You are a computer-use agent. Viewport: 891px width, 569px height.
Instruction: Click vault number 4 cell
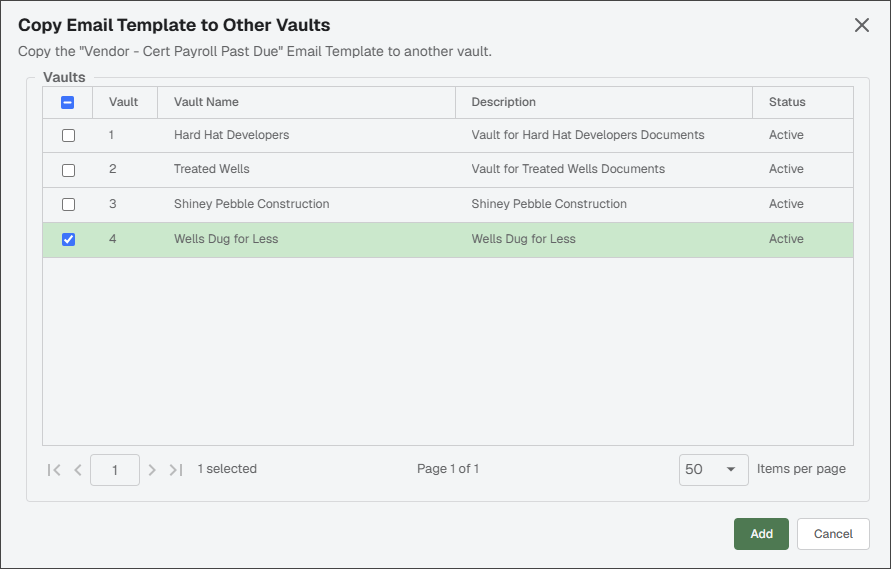tap(124, 239)
